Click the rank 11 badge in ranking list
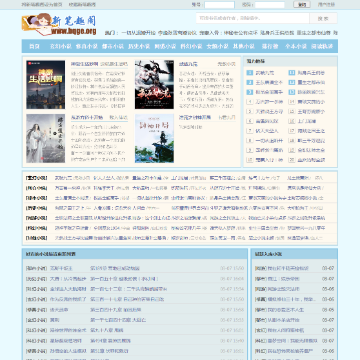 click(292, 73)
